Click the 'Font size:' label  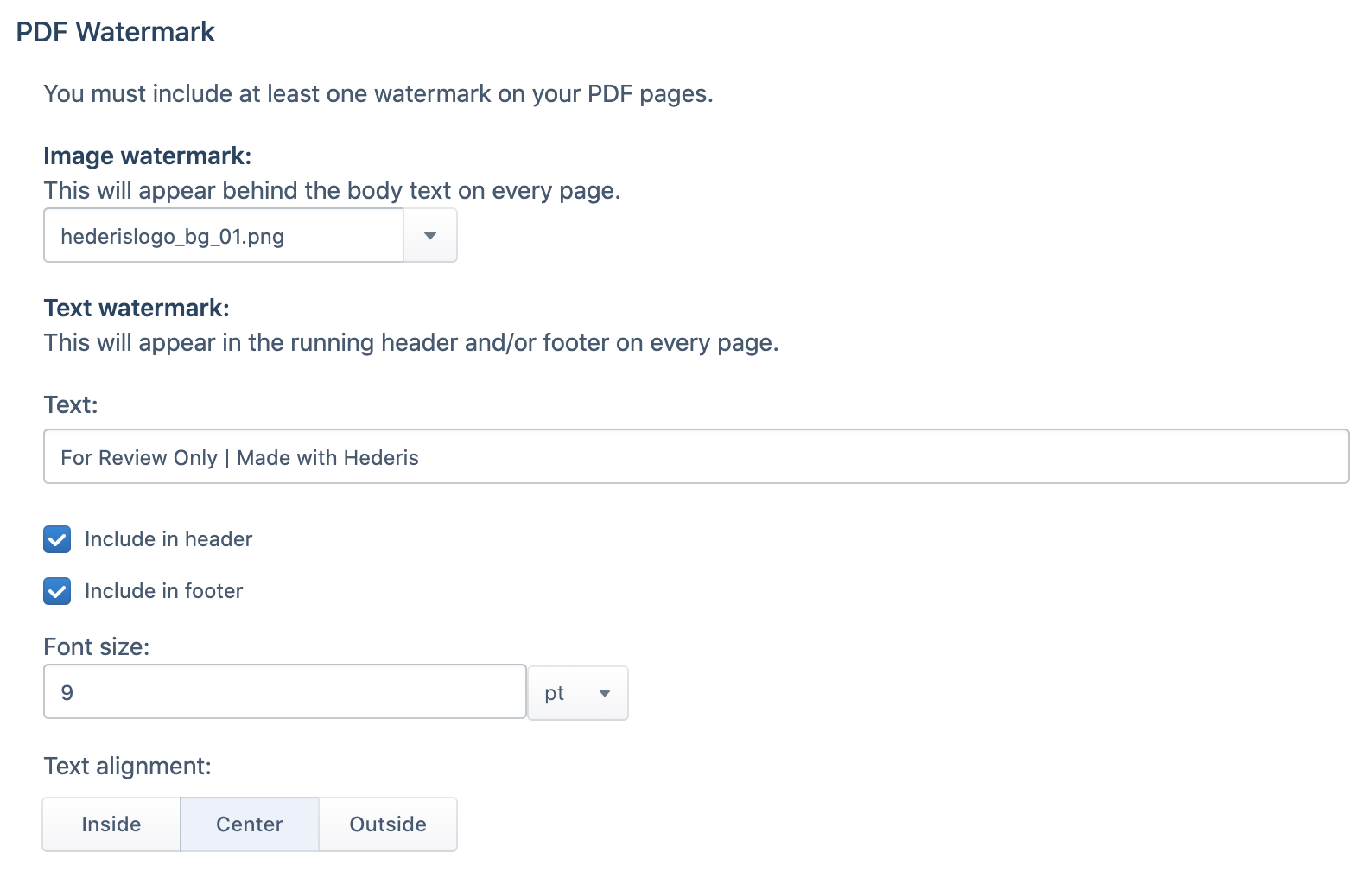(x=97, y=646)
